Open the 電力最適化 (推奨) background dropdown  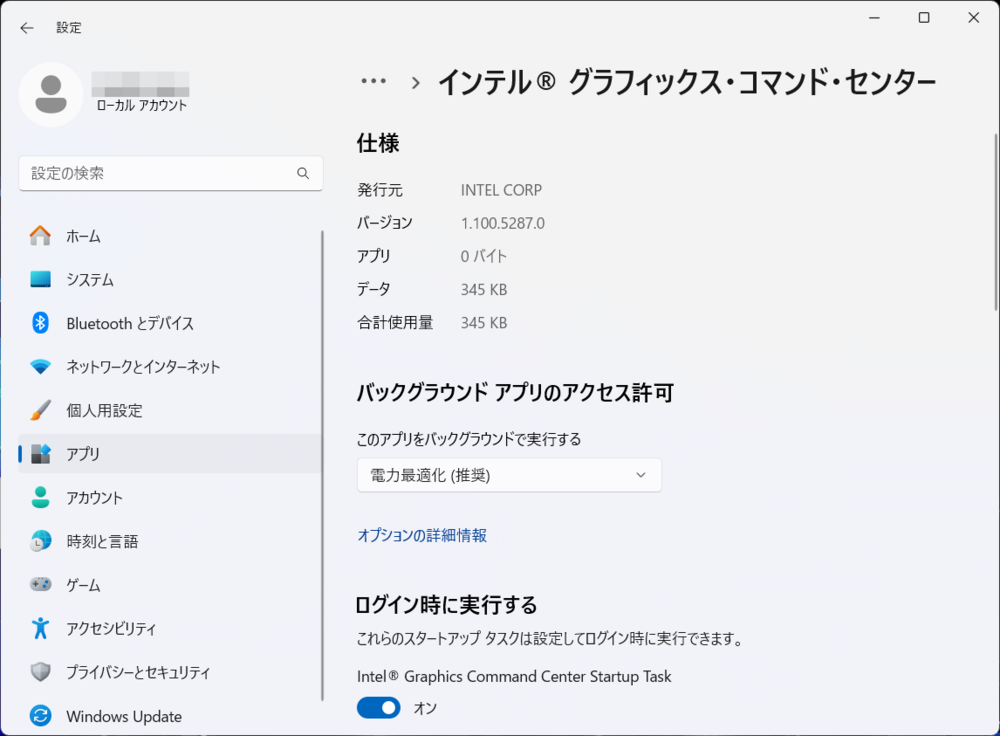click(509, 475)
